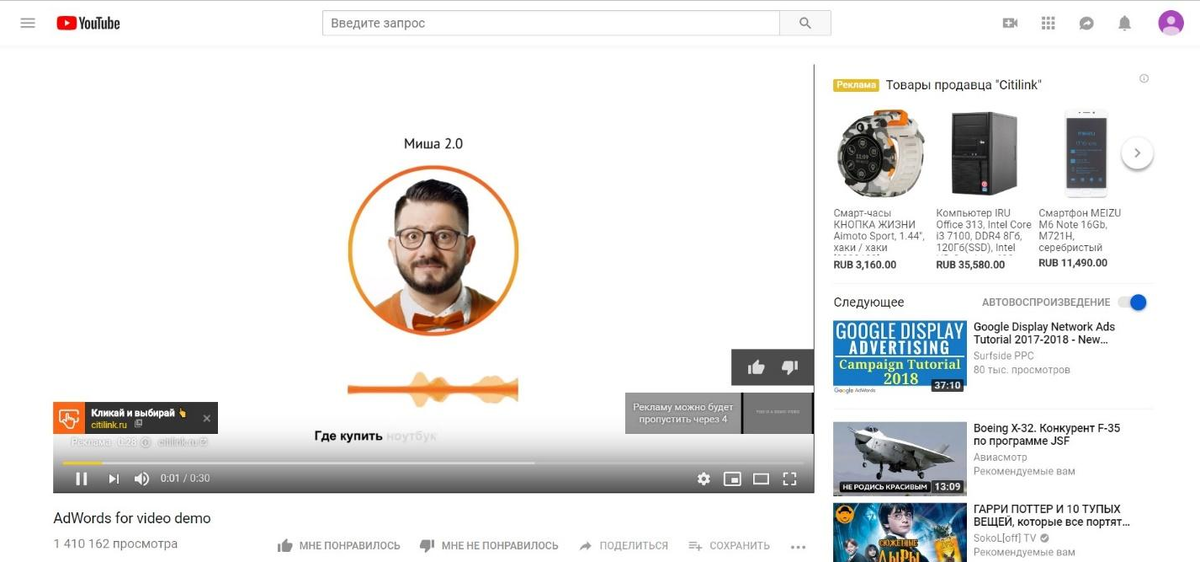Go to YouTube home via logo
1200x562 pixels.
point(88,23)
